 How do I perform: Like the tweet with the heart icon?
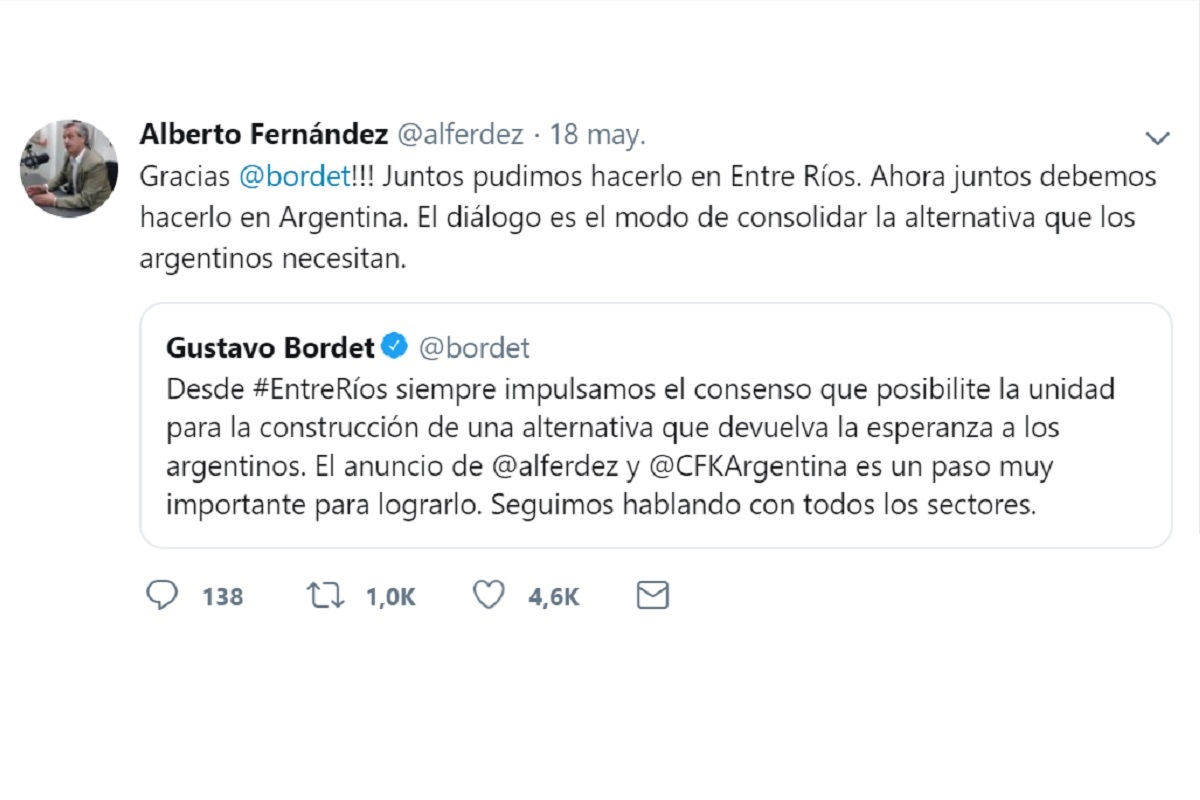488,596
